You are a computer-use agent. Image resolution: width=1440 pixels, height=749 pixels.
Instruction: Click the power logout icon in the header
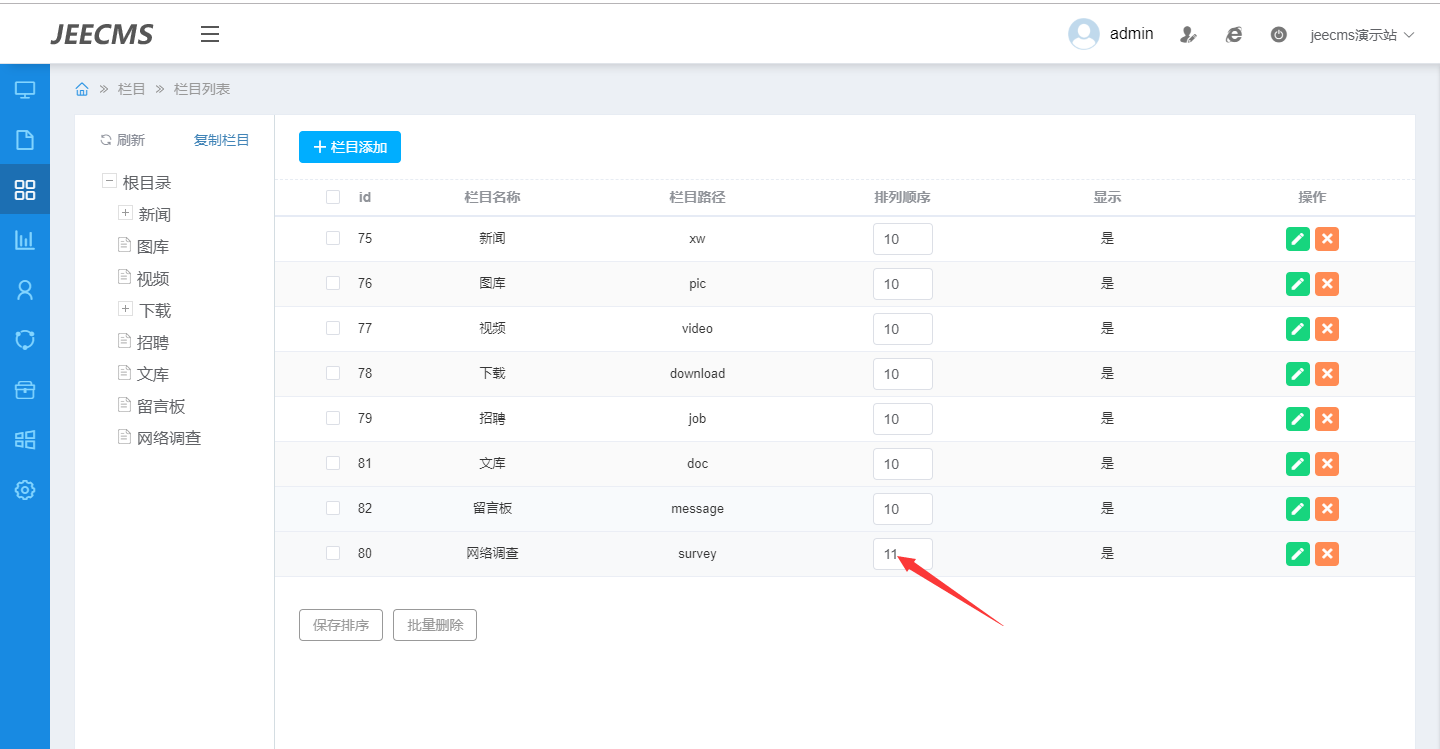(1278, 34)
